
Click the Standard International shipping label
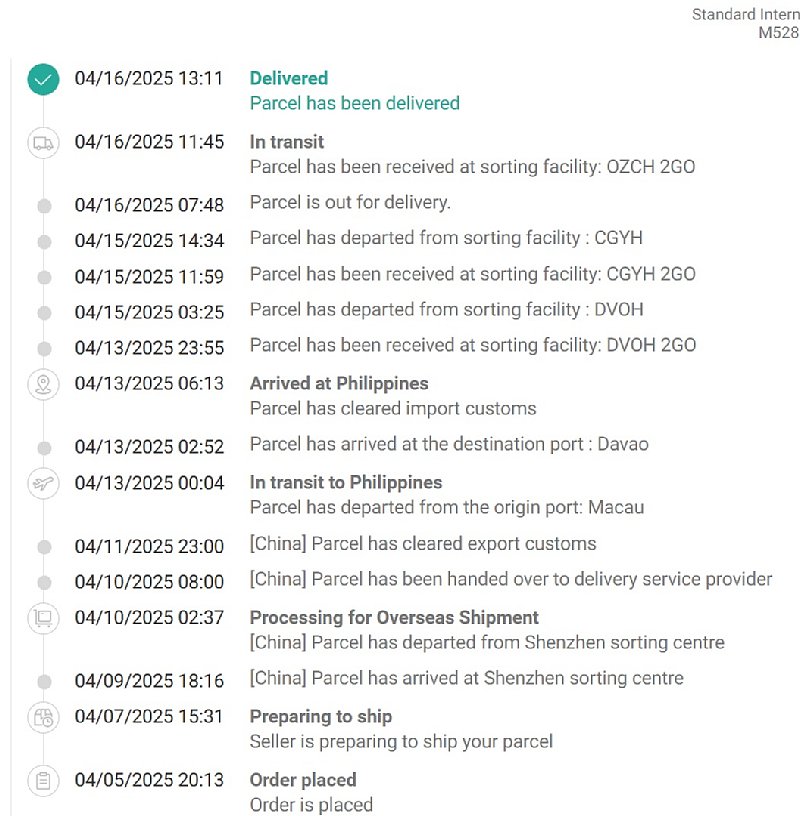click(x=745, y=14)
